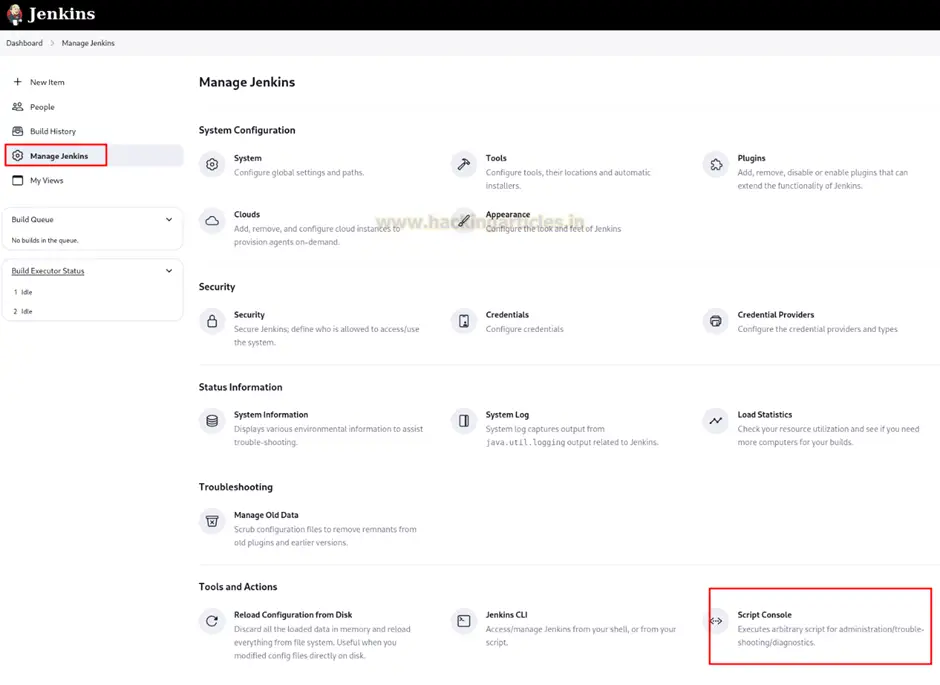Open the Credentials phone icon
The width and height of the screenshot is (940, 685).
pyautogui.click(x=464, y=321)
